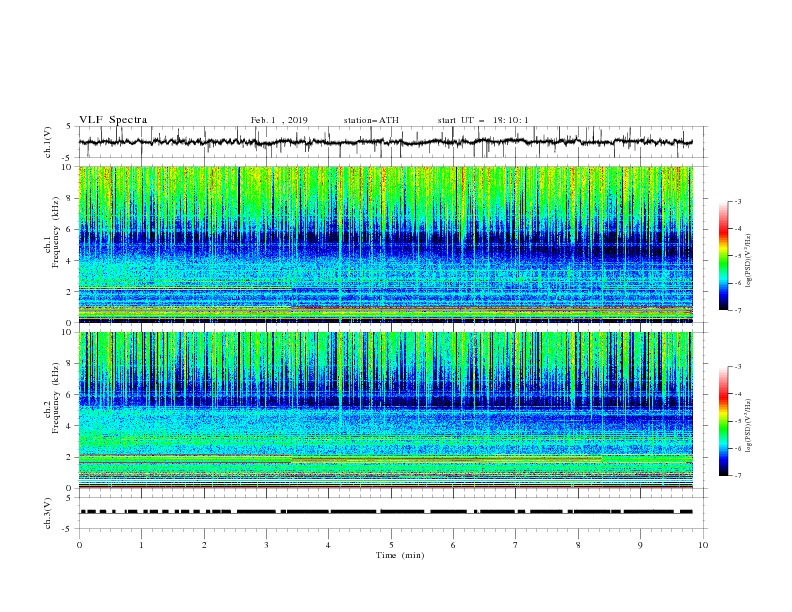Screen dimensions: 792x612
Task: Click inside the ch.2 spectrogram panel
Action: click(385, 410)
